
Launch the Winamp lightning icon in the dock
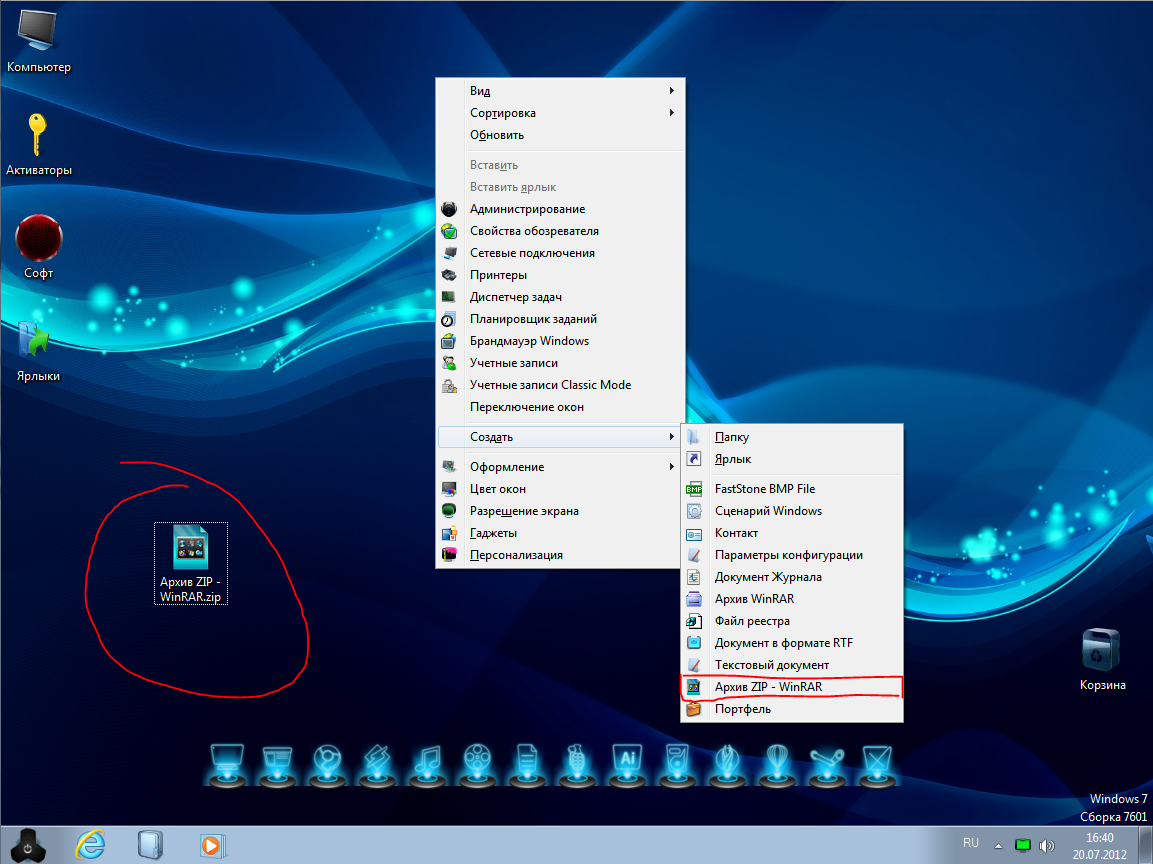pos(377,765)
